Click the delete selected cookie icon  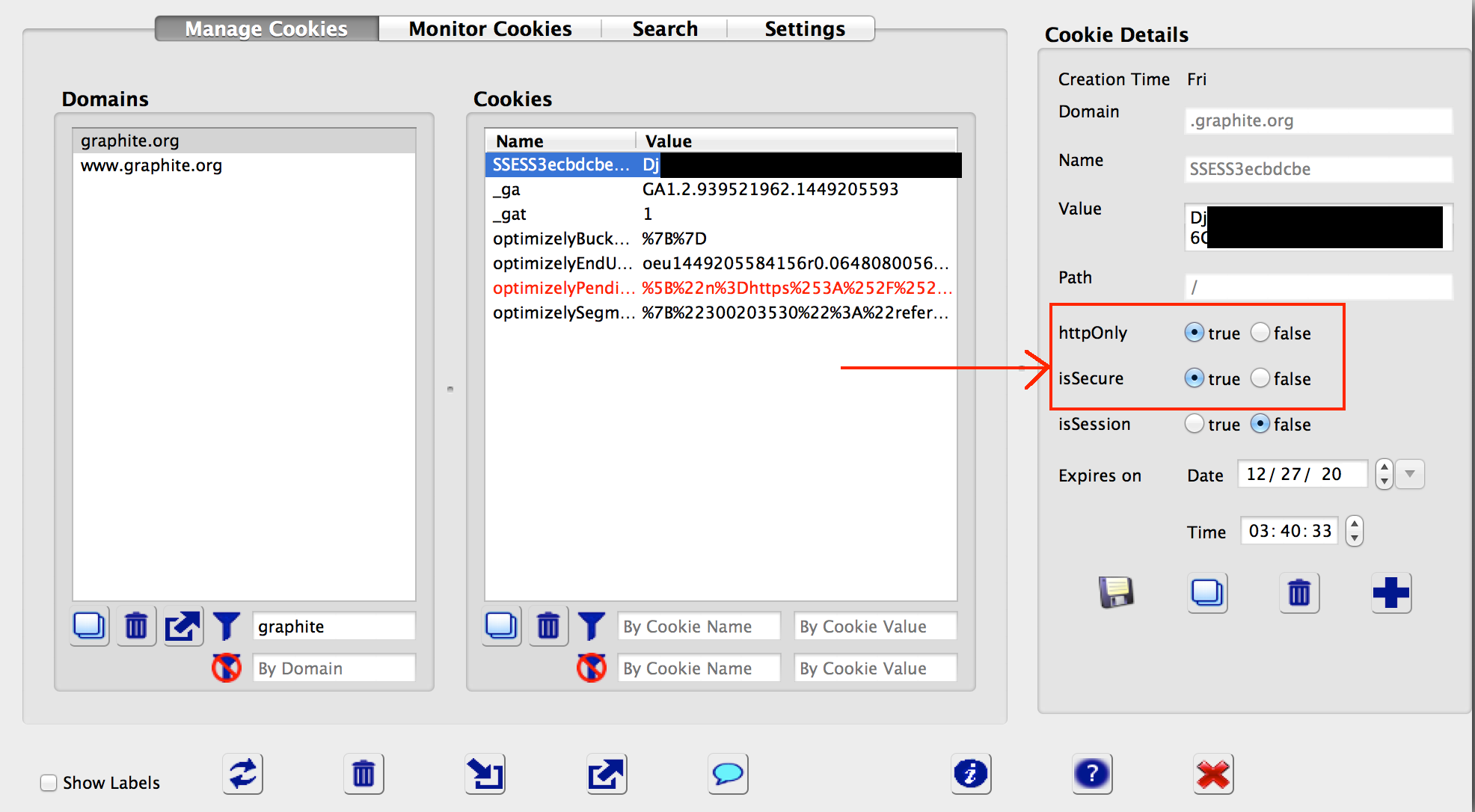coord(548,627)
